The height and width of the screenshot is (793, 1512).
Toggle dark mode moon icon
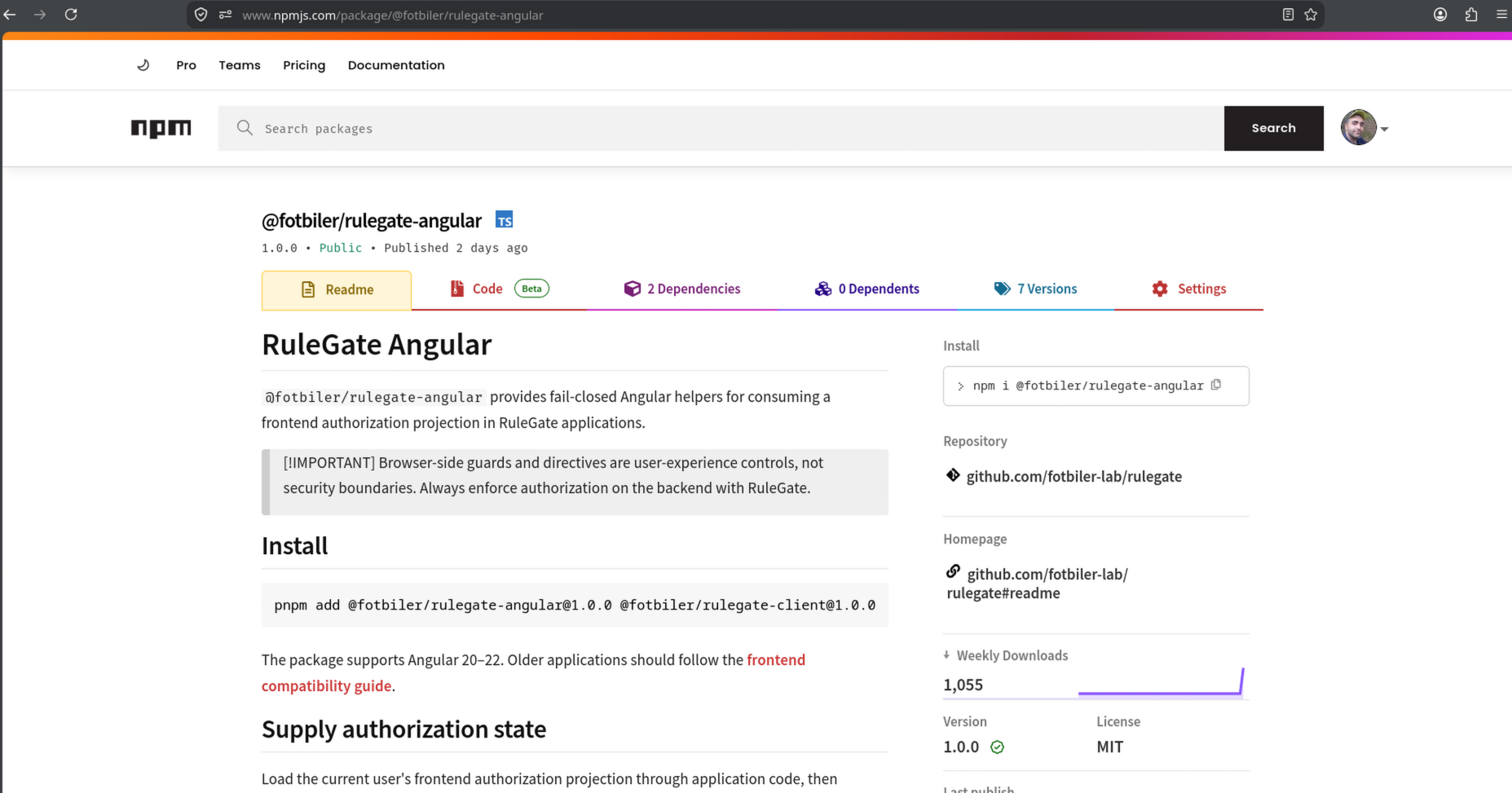point(143,65)
